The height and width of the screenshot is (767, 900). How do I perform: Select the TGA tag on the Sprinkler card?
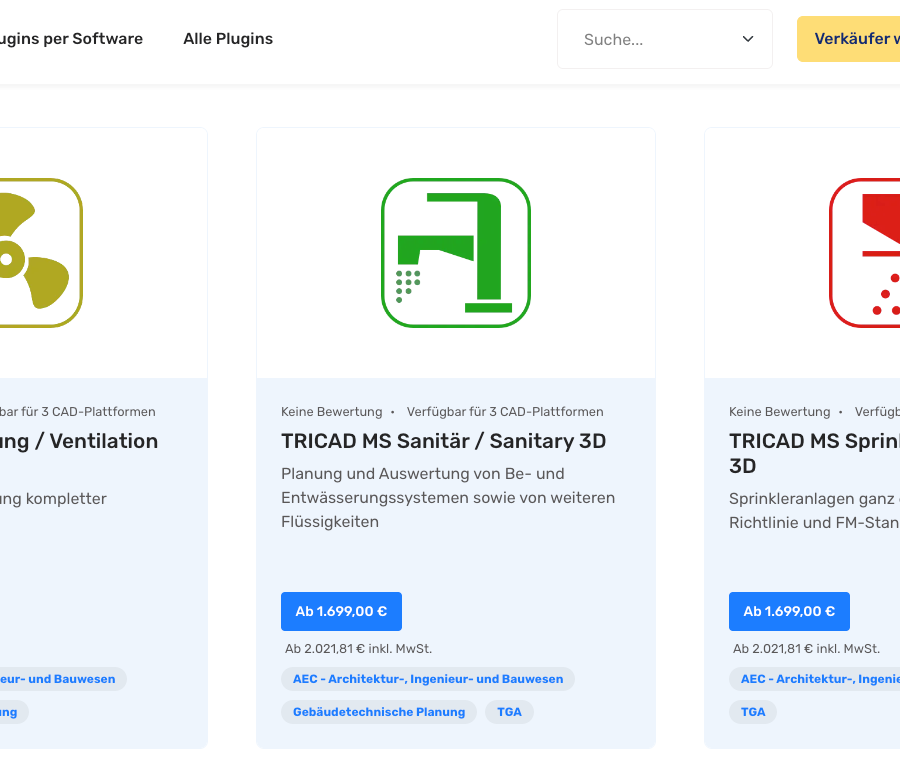coord(753,712)
